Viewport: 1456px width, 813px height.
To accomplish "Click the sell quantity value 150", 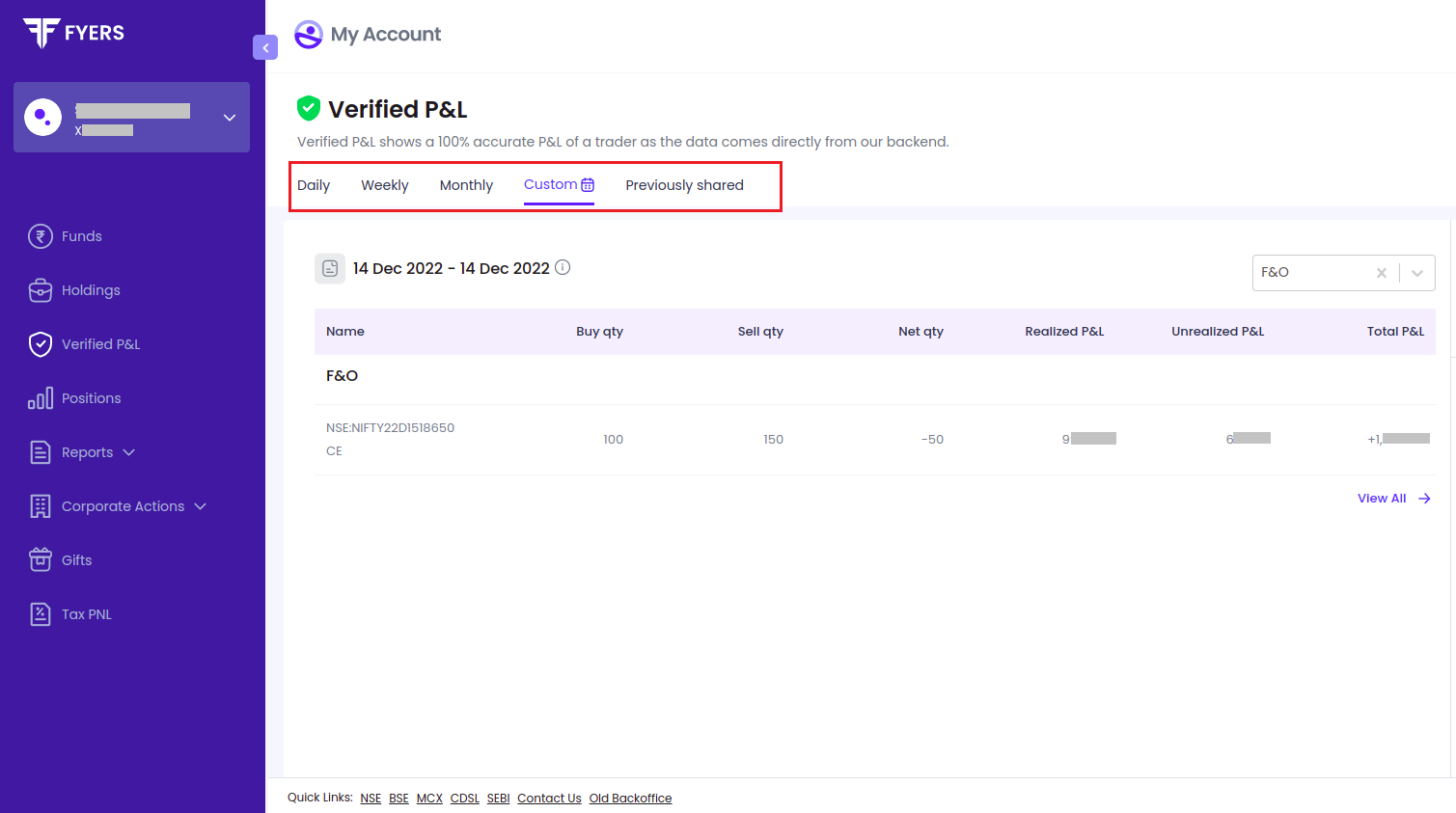I will coord(774,440).
